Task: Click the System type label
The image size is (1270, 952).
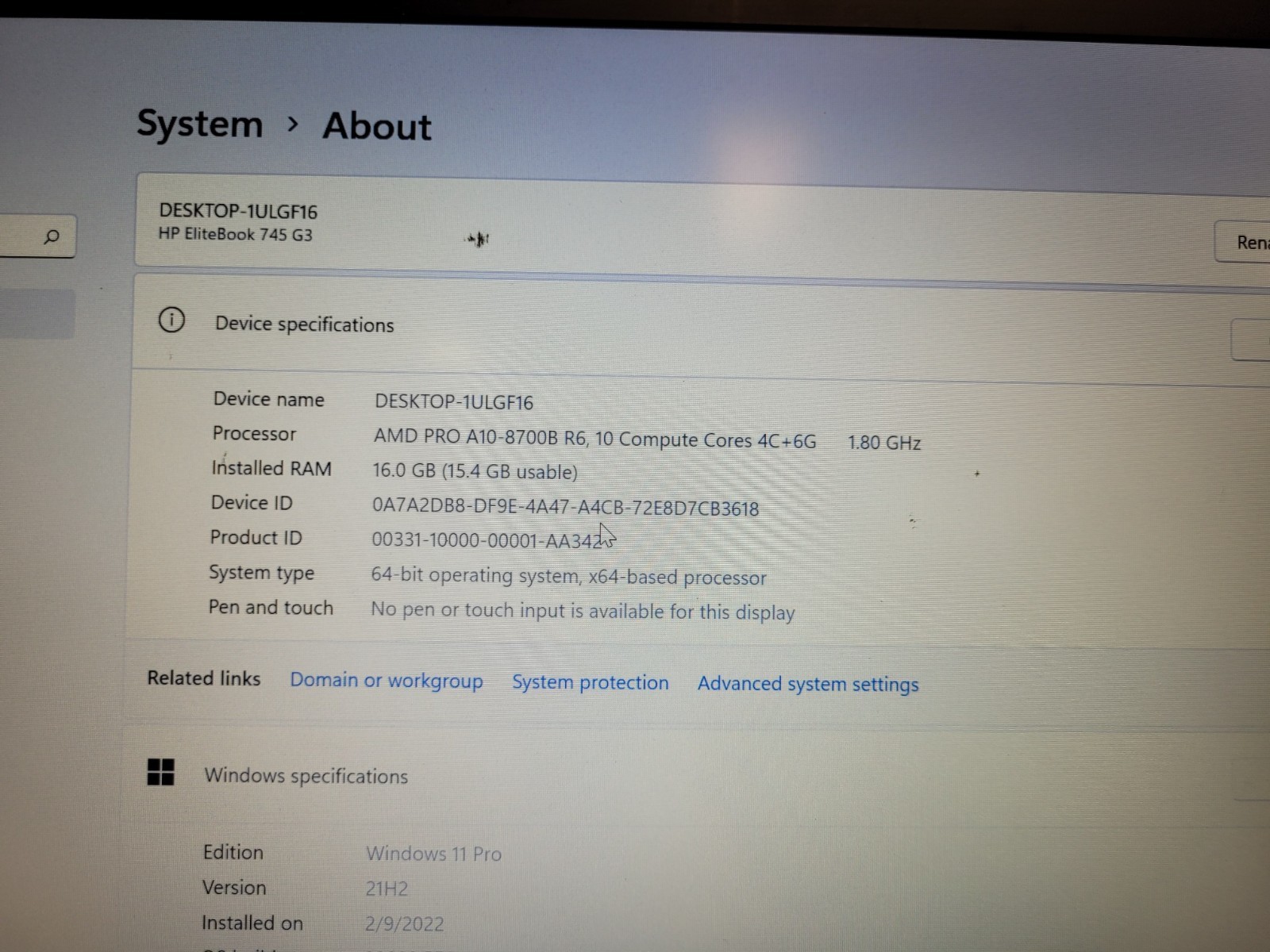Action: point(261,573)
